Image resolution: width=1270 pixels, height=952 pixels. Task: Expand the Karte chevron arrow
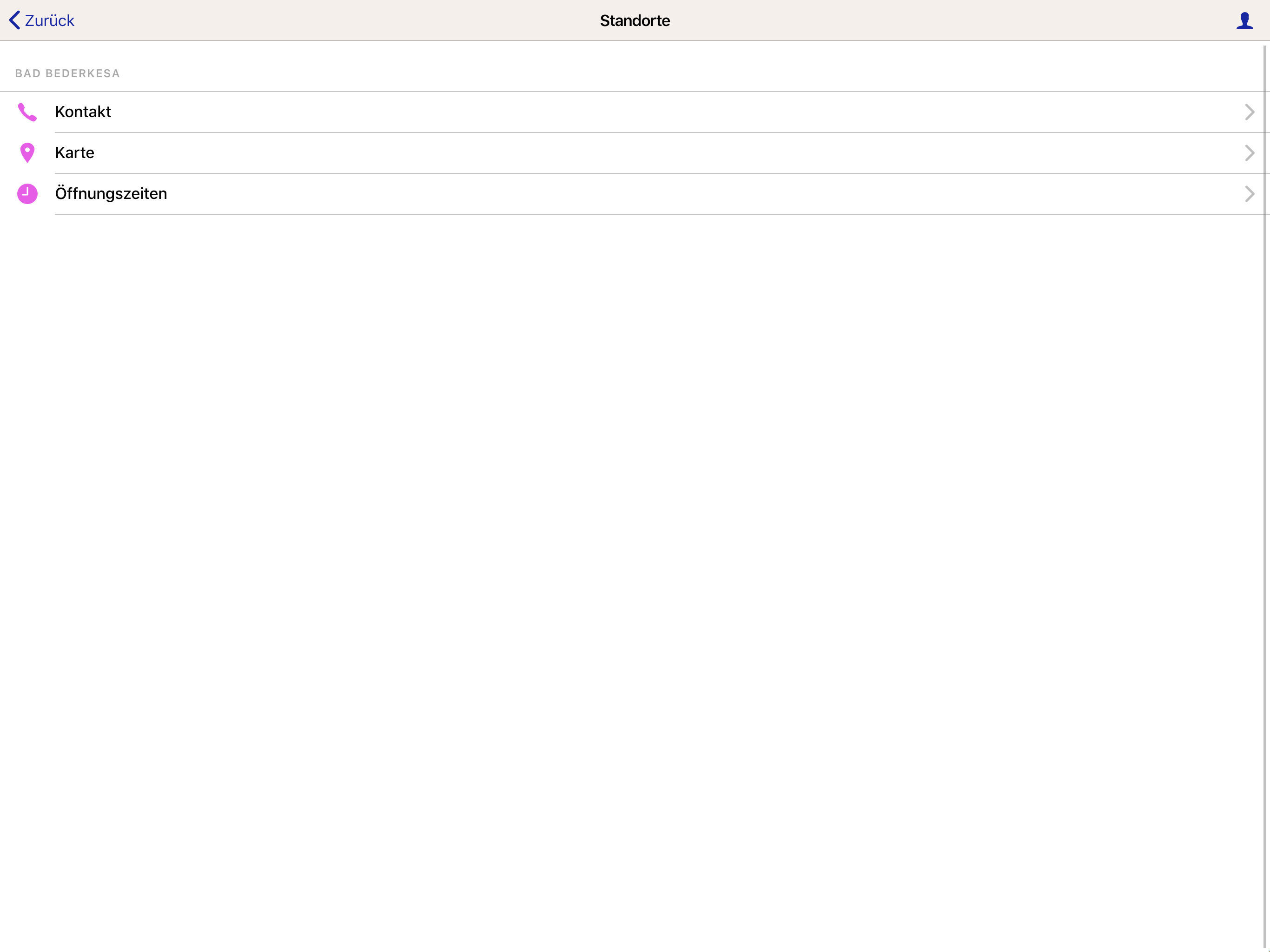1250,153
